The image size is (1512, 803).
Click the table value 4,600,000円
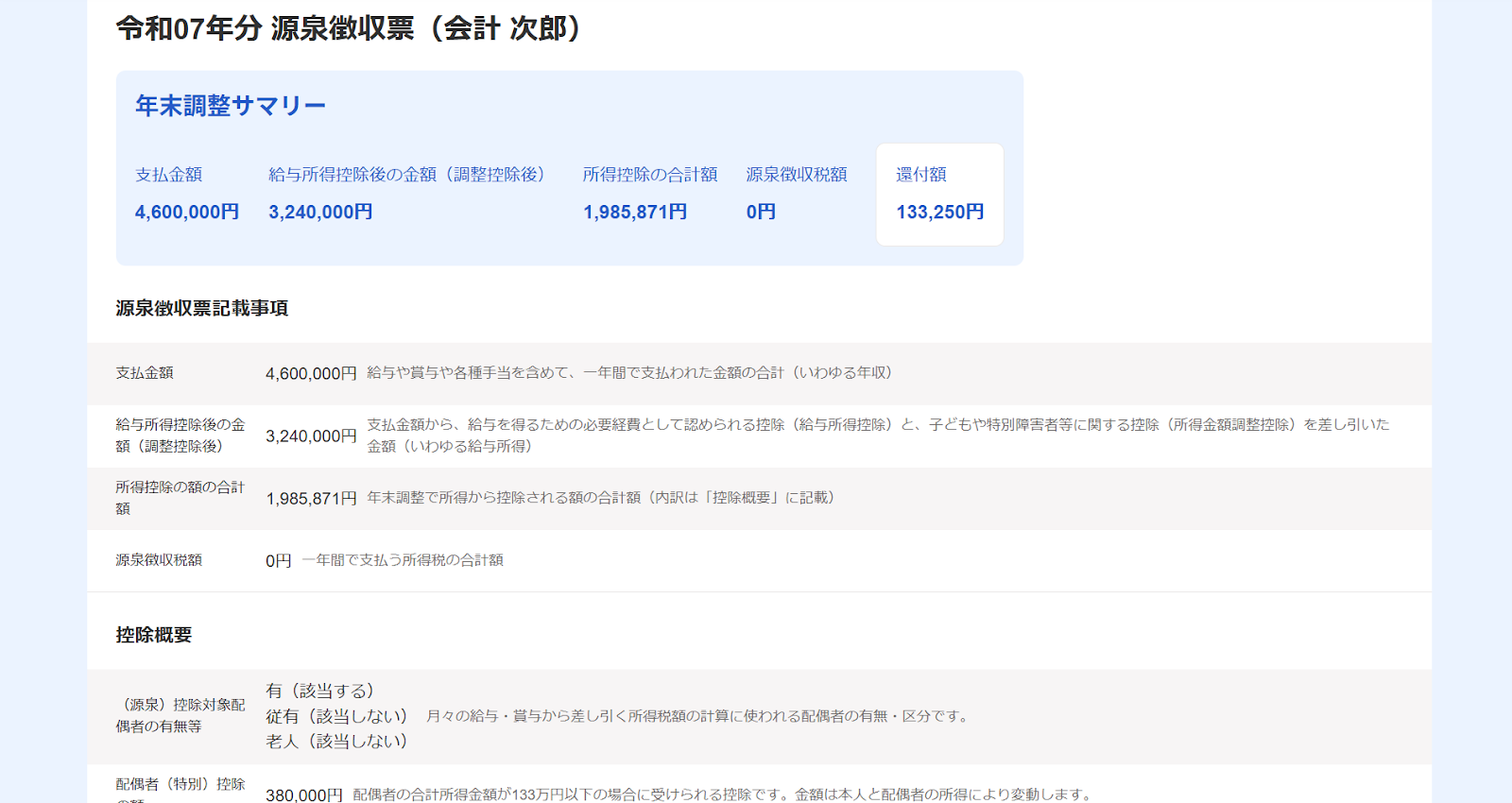[311, 374]
